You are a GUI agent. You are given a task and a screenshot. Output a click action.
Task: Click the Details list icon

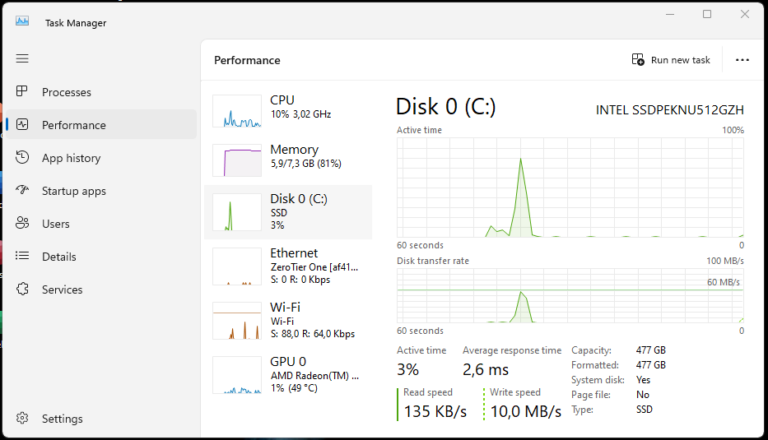(x=22, y=257)
